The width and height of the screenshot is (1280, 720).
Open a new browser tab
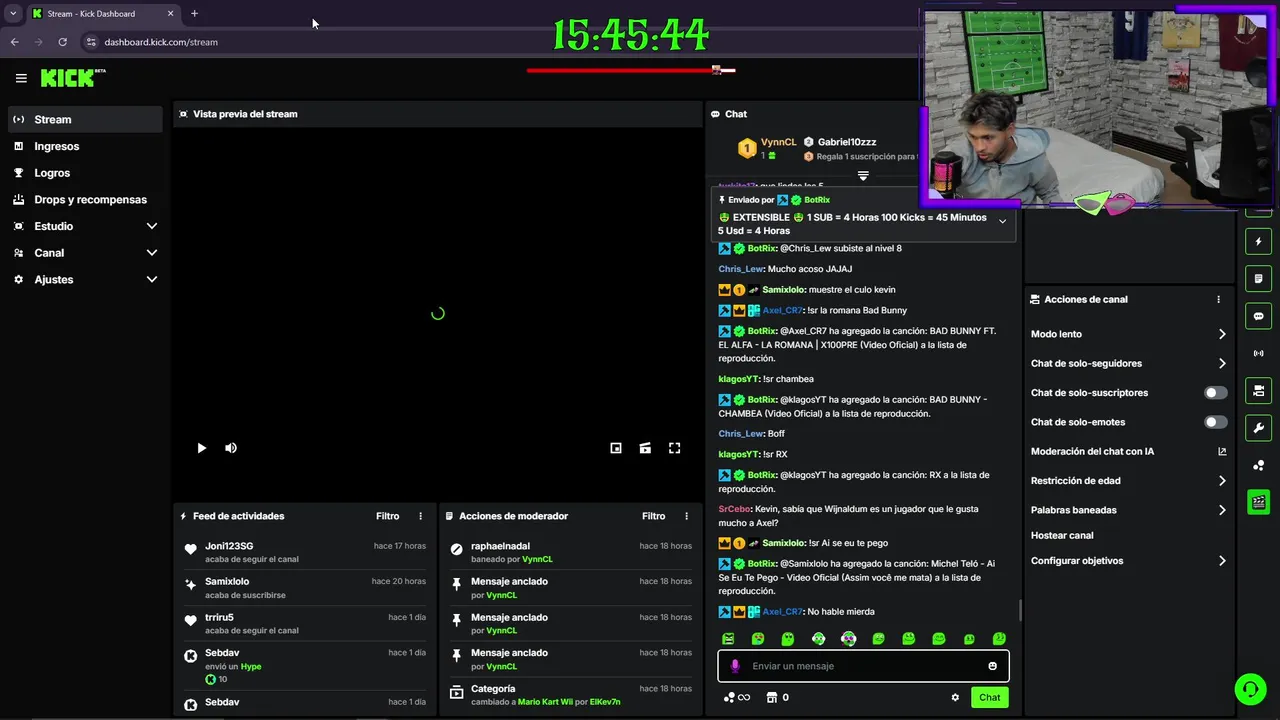pyautogui.click(x=194, y=14)
